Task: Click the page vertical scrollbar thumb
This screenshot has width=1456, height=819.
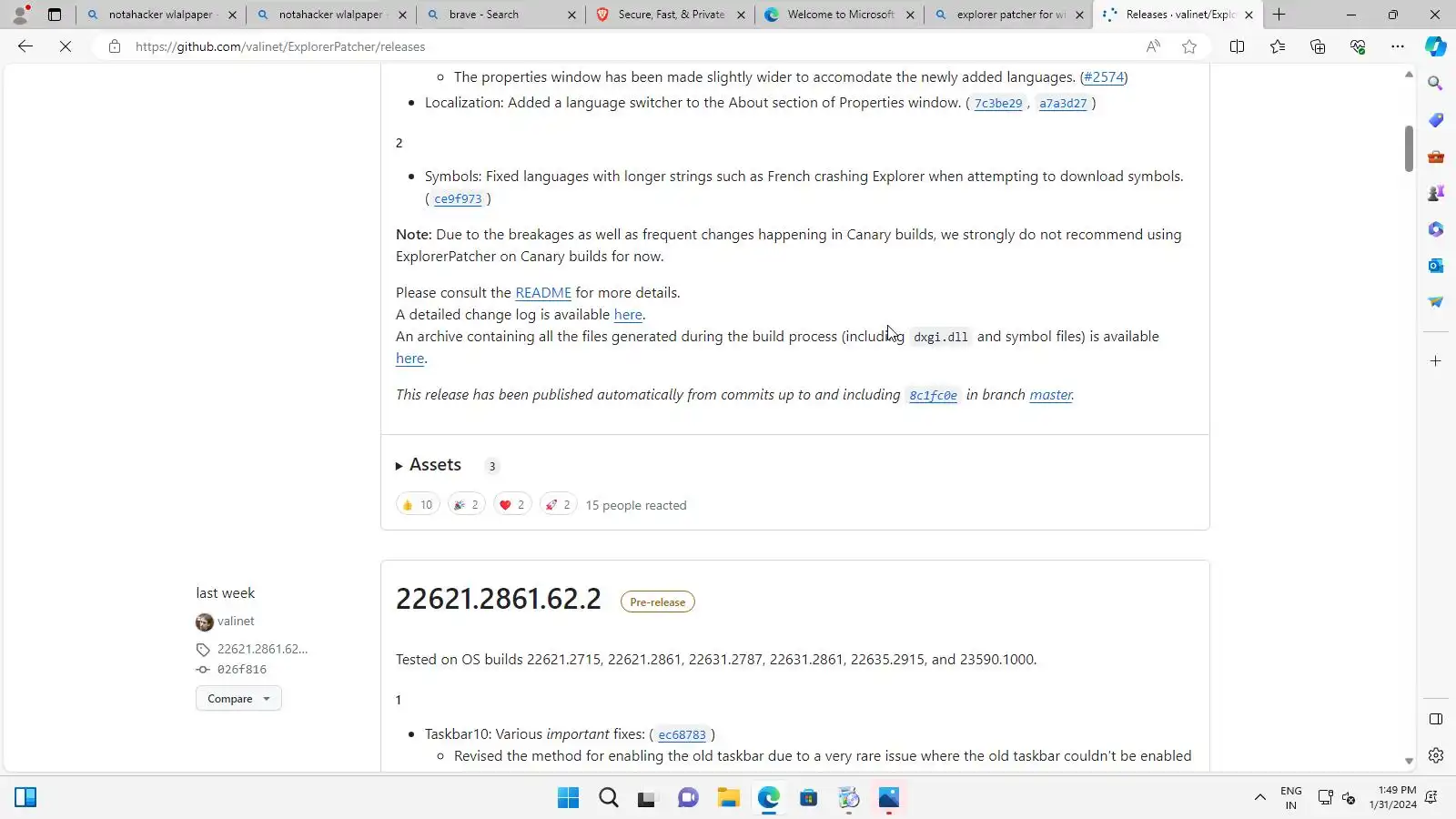Action: (1409, 148)
